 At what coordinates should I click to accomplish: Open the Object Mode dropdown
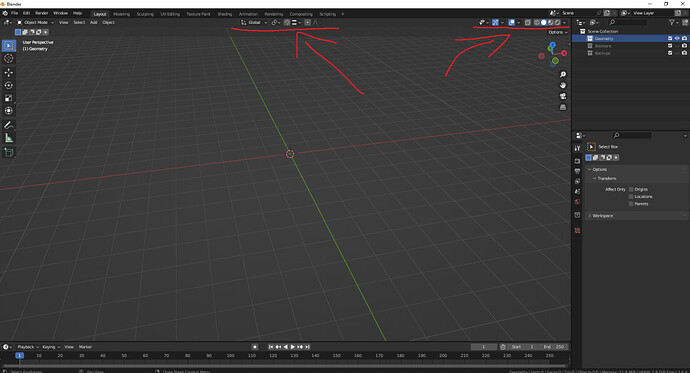(35, 22)
